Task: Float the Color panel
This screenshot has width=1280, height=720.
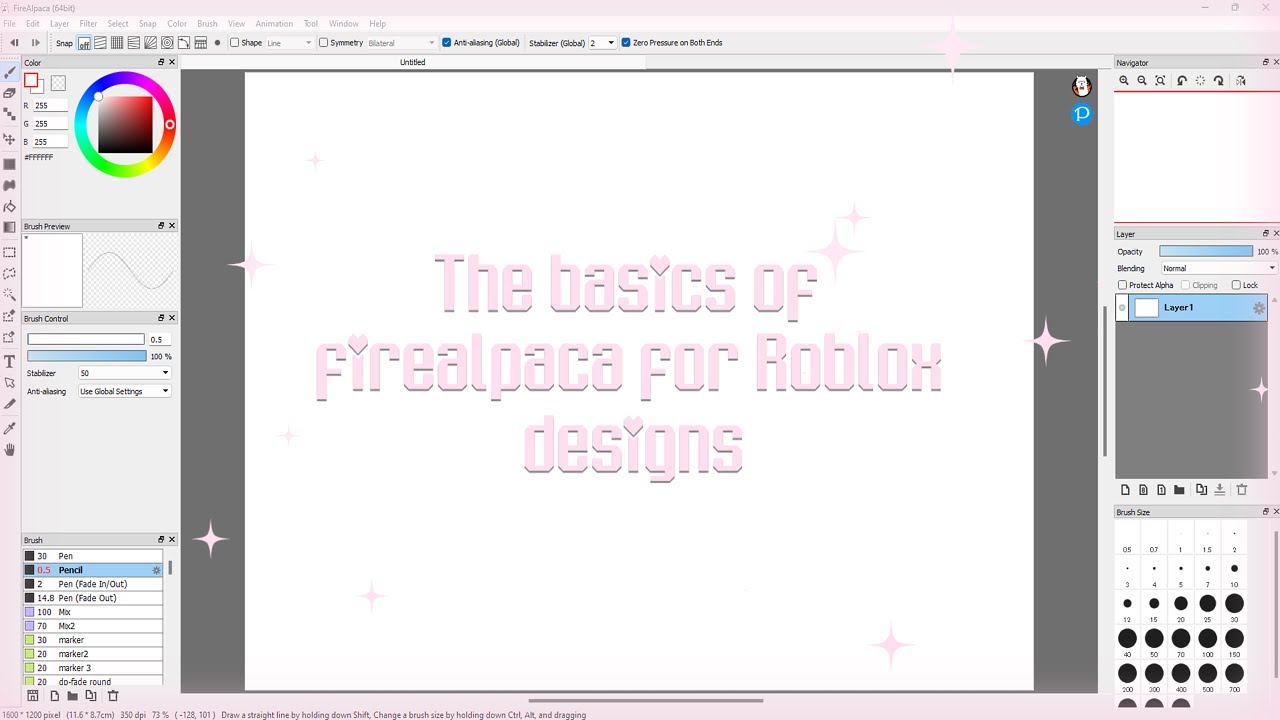Action: (161, 62)
